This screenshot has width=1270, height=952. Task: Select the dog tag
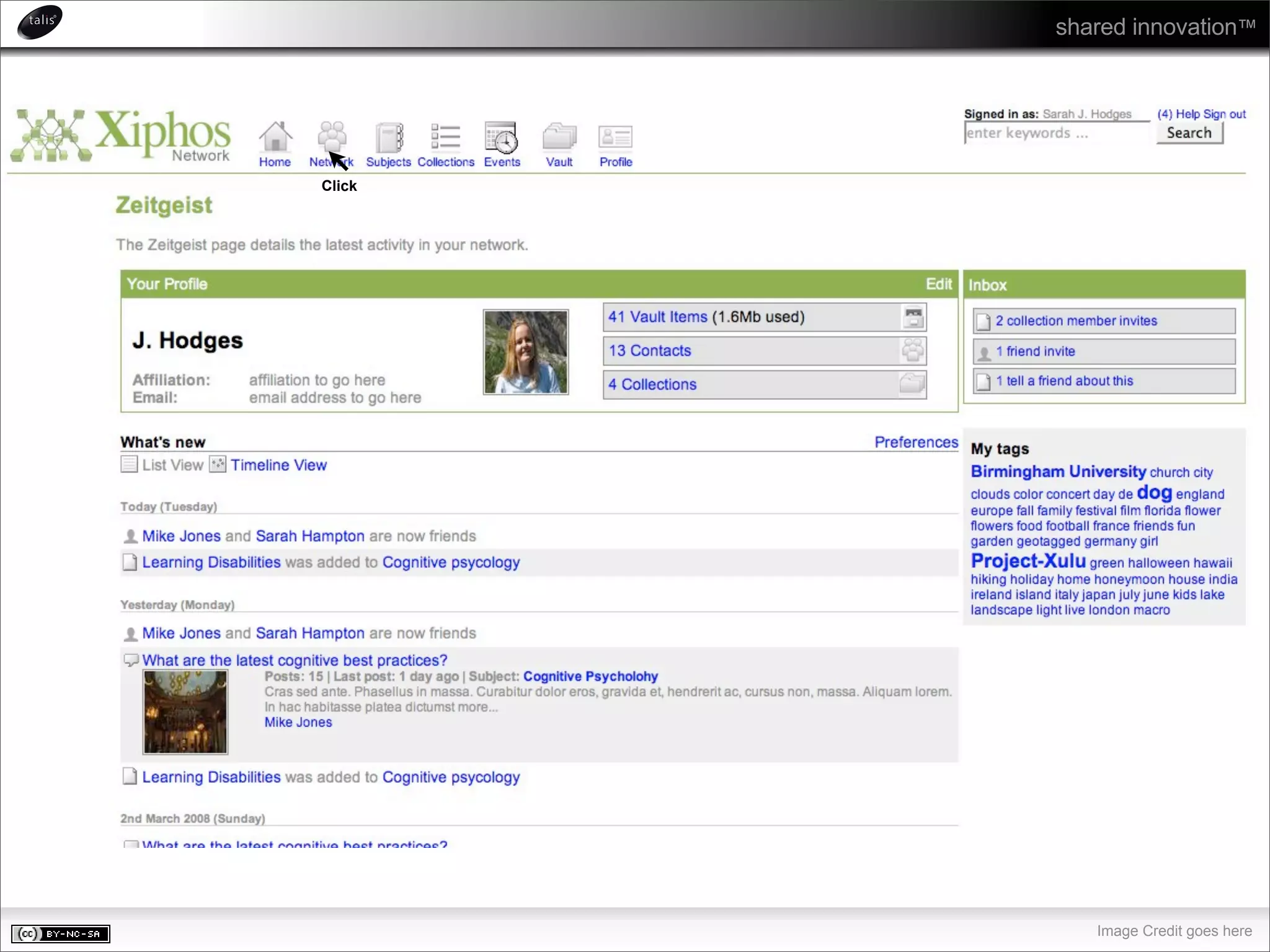pos(1154,492)
